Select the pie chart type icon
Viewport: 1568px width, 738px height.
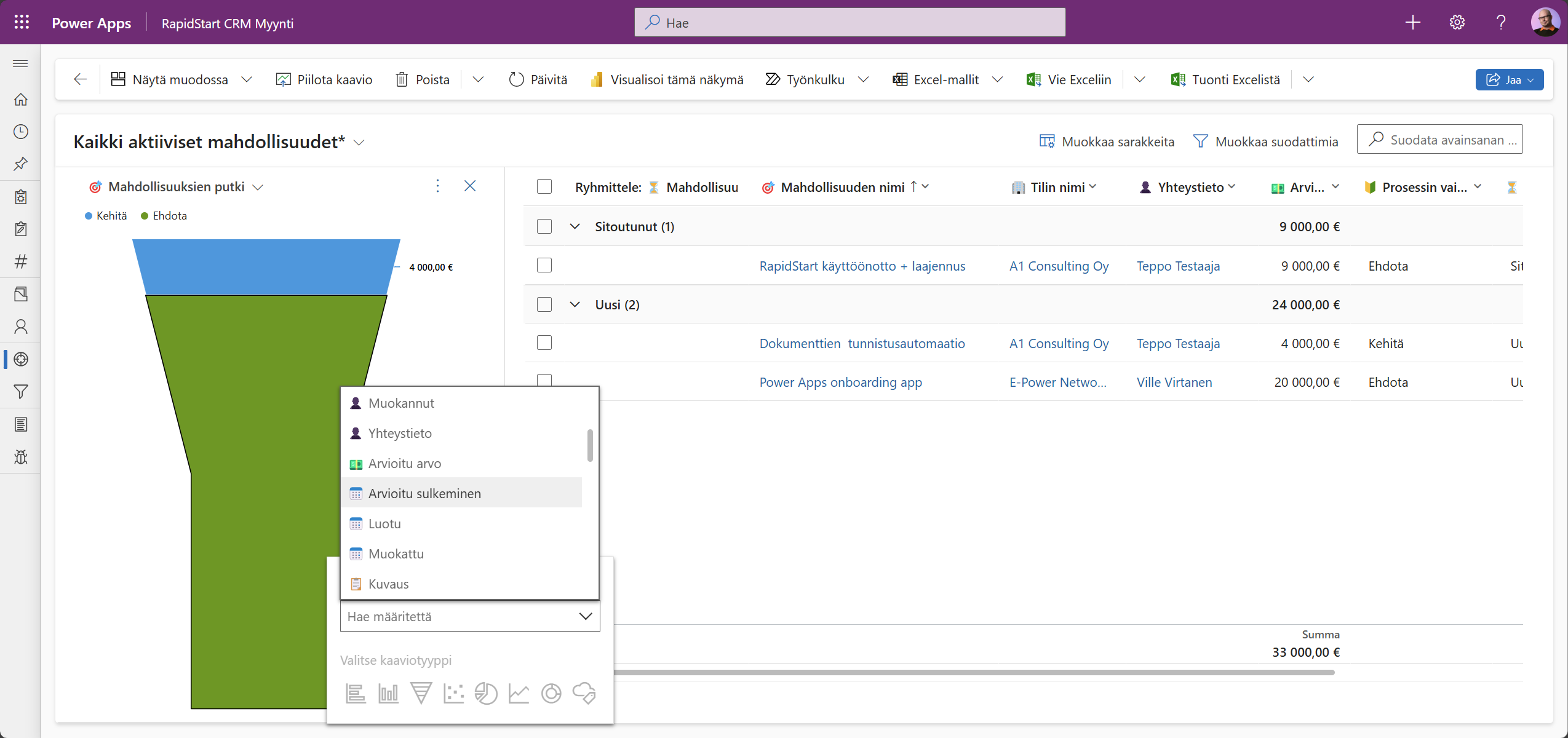point(486,693)
